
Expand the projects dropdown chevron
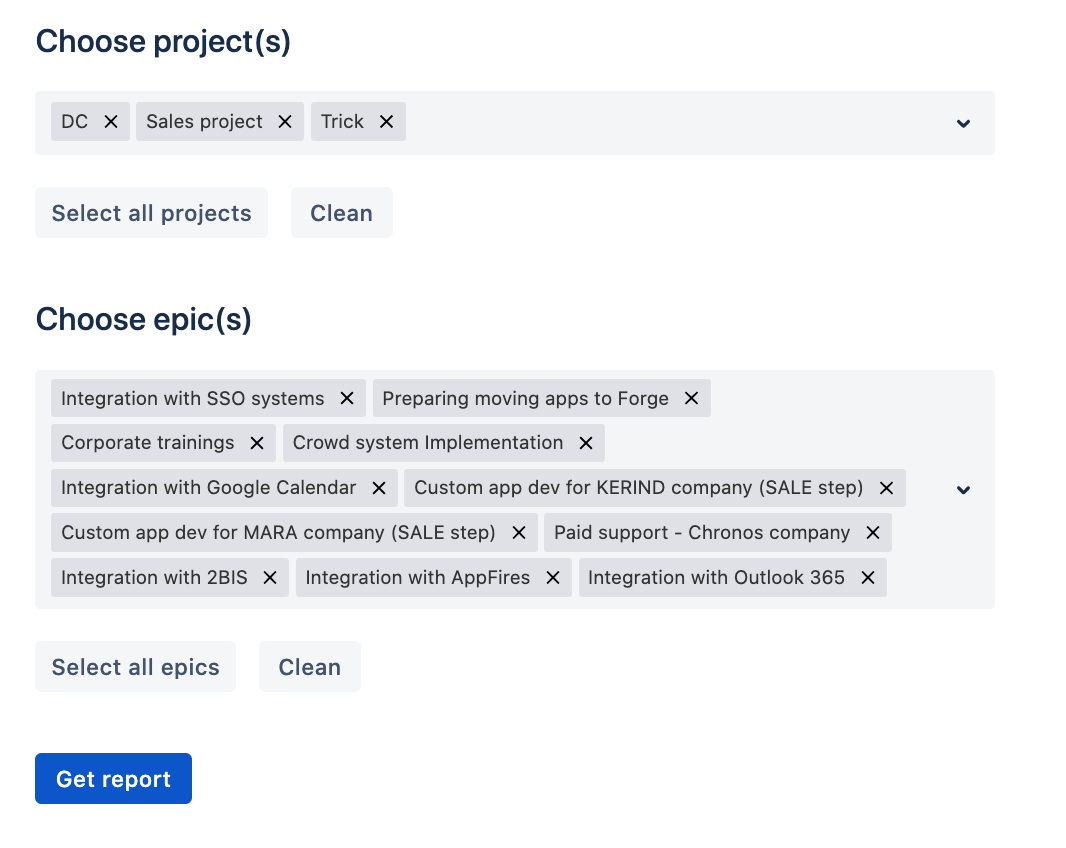pos(963,123)
